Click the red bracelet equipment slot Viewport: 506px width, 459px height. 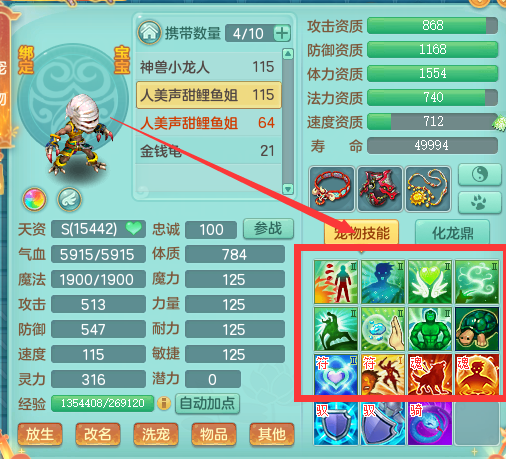click(332, 189)
